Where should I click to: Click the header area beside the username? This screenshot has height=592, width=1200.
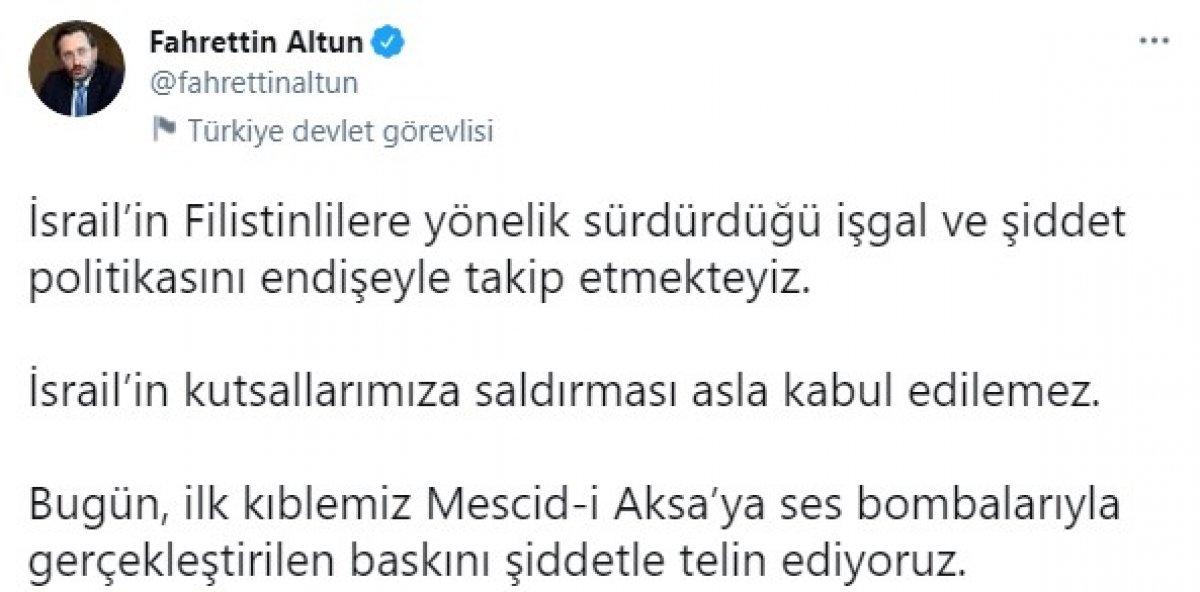(700, 60)
